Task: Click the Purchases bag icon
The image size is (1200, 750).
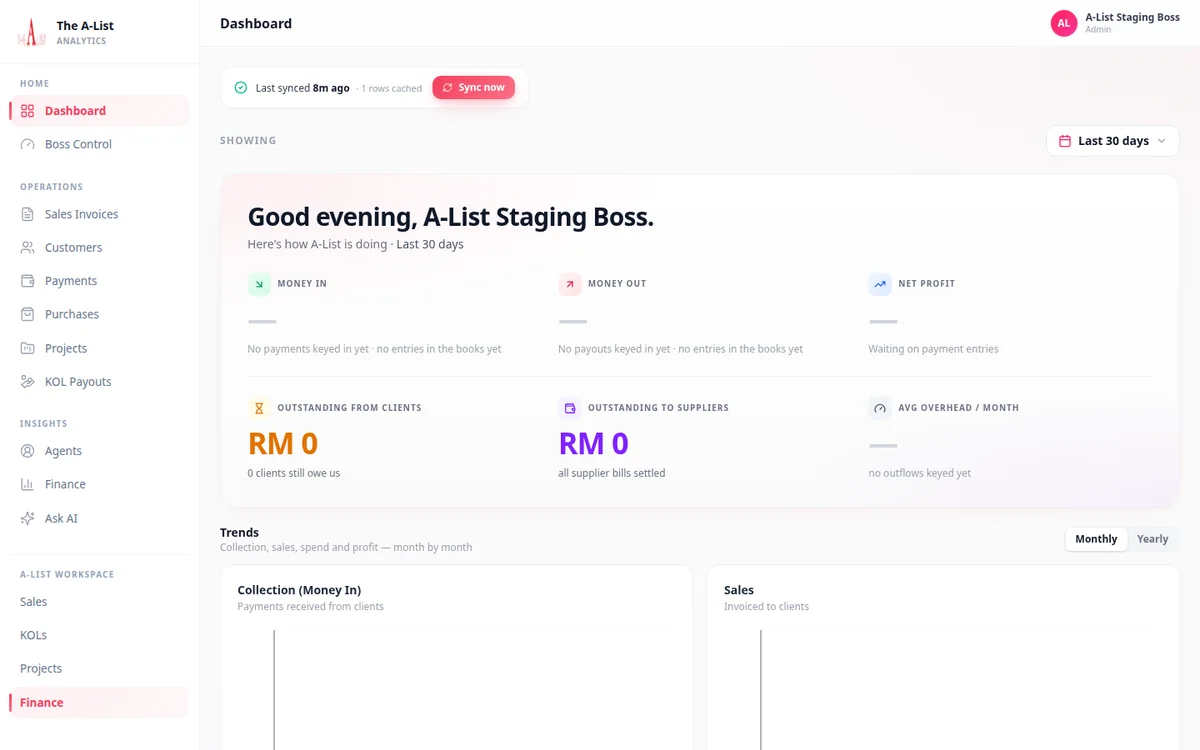Action: click(x=27, y=314)
